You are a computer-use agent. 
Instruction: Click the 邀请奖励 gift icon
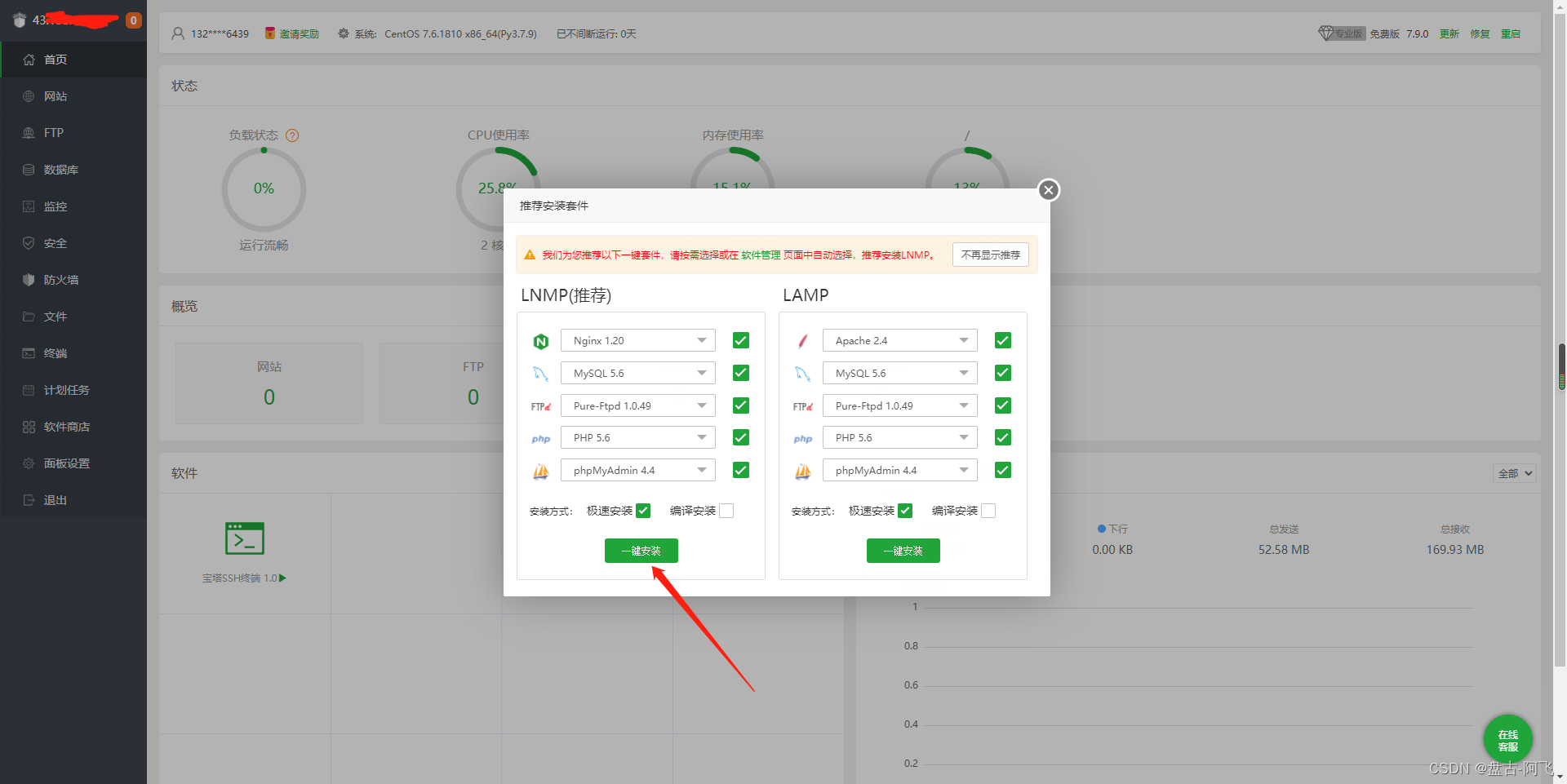click(x=269, y=33)
